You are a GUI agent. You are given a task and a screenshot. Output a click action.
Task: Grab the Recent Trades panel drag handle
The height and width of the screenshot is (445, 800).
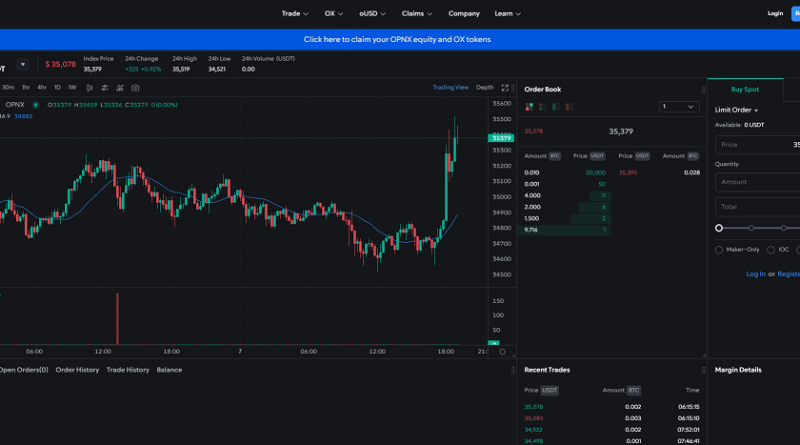[x=704, y=370]
